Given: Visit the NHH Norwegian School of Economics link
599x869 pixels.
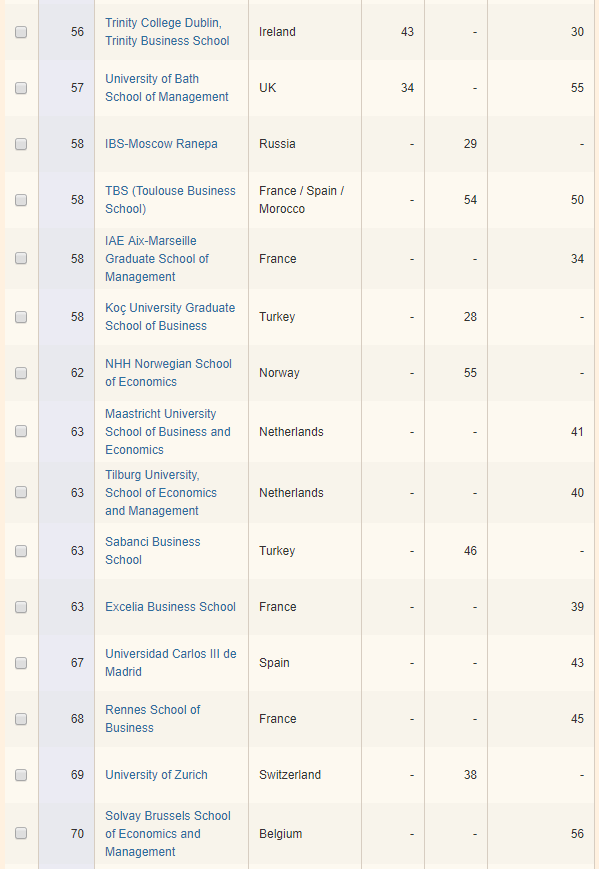Looking at the screenshot, I should click(168, 372).
